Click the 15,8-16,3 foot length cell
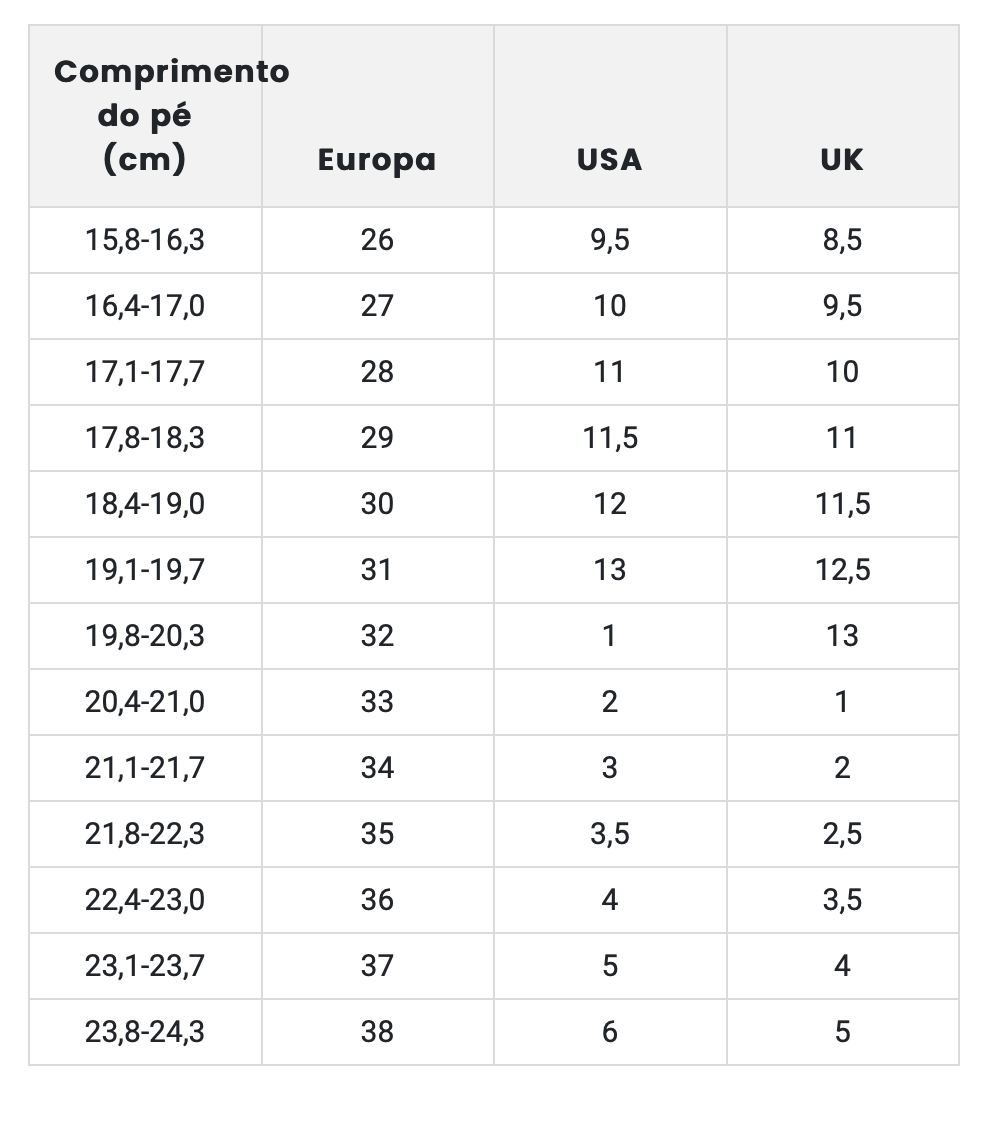990x1122 pixels. point(145,240)
